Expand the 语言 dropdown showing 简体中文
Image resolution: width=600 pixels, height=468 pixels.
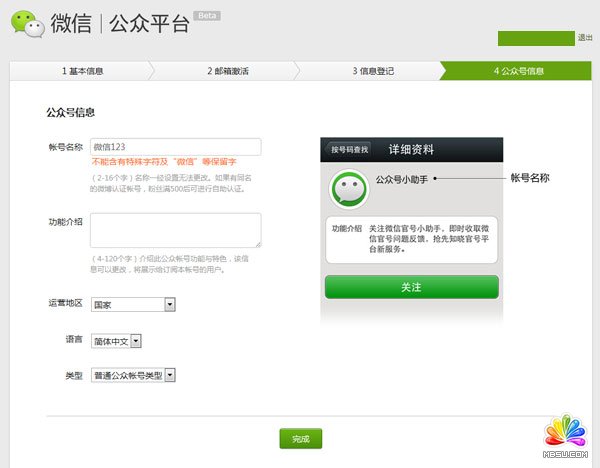tap(137, 341)
